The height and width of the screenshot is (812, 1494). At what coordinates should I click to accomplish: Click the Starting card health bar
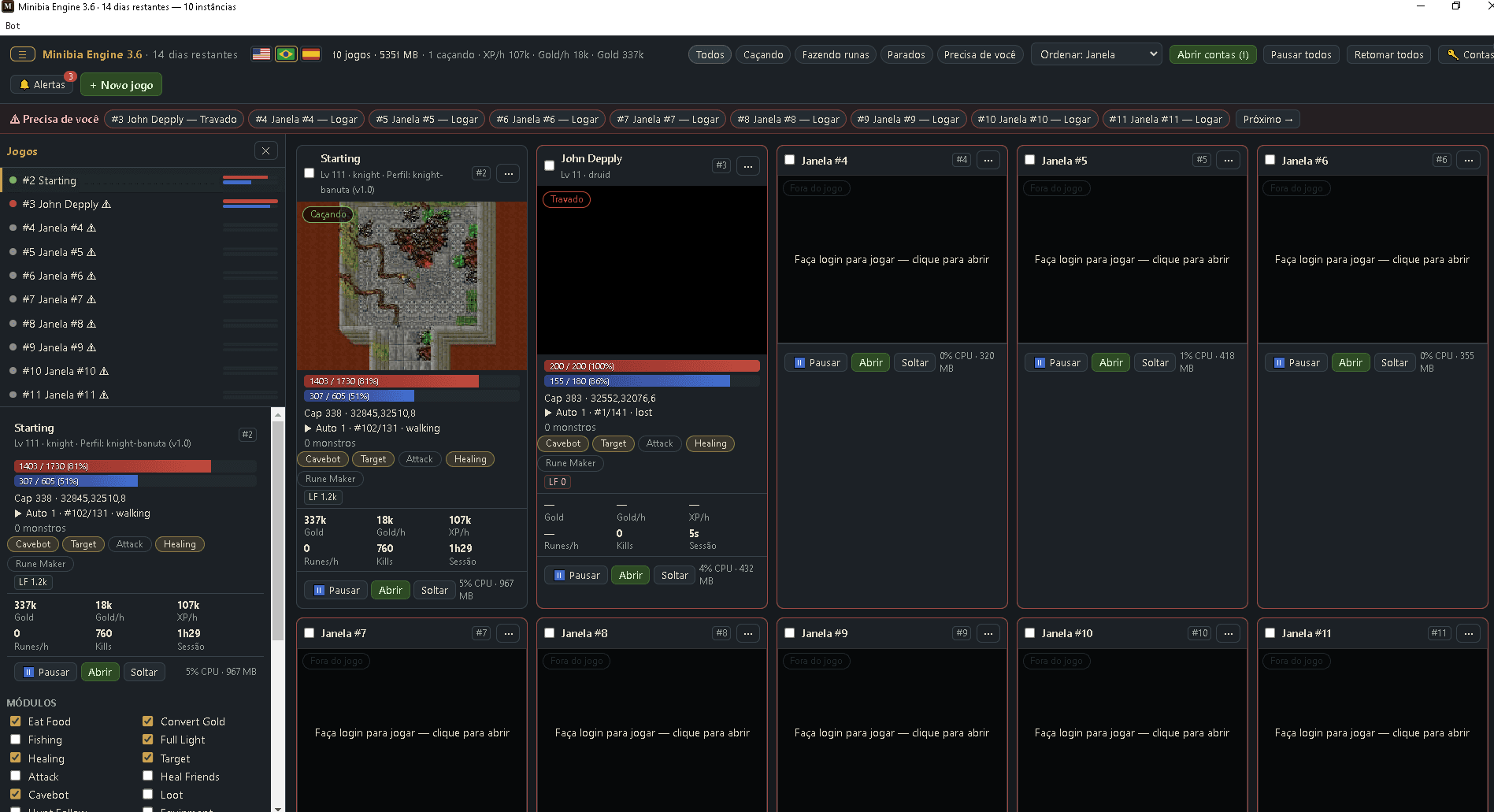(412, 381)
